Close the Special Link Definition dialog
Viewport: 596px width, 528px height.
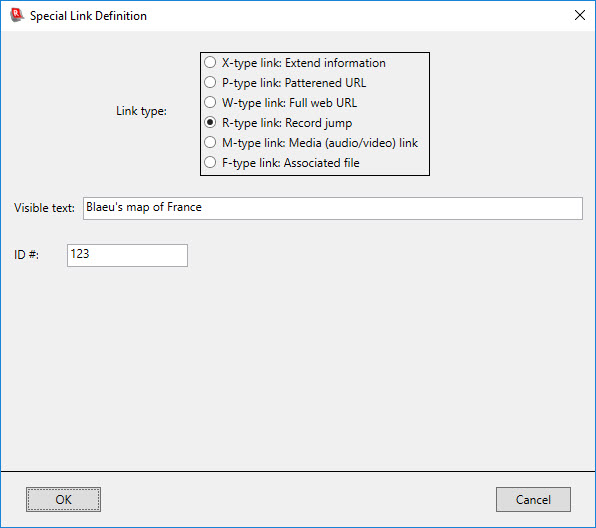tap(580, 15)
